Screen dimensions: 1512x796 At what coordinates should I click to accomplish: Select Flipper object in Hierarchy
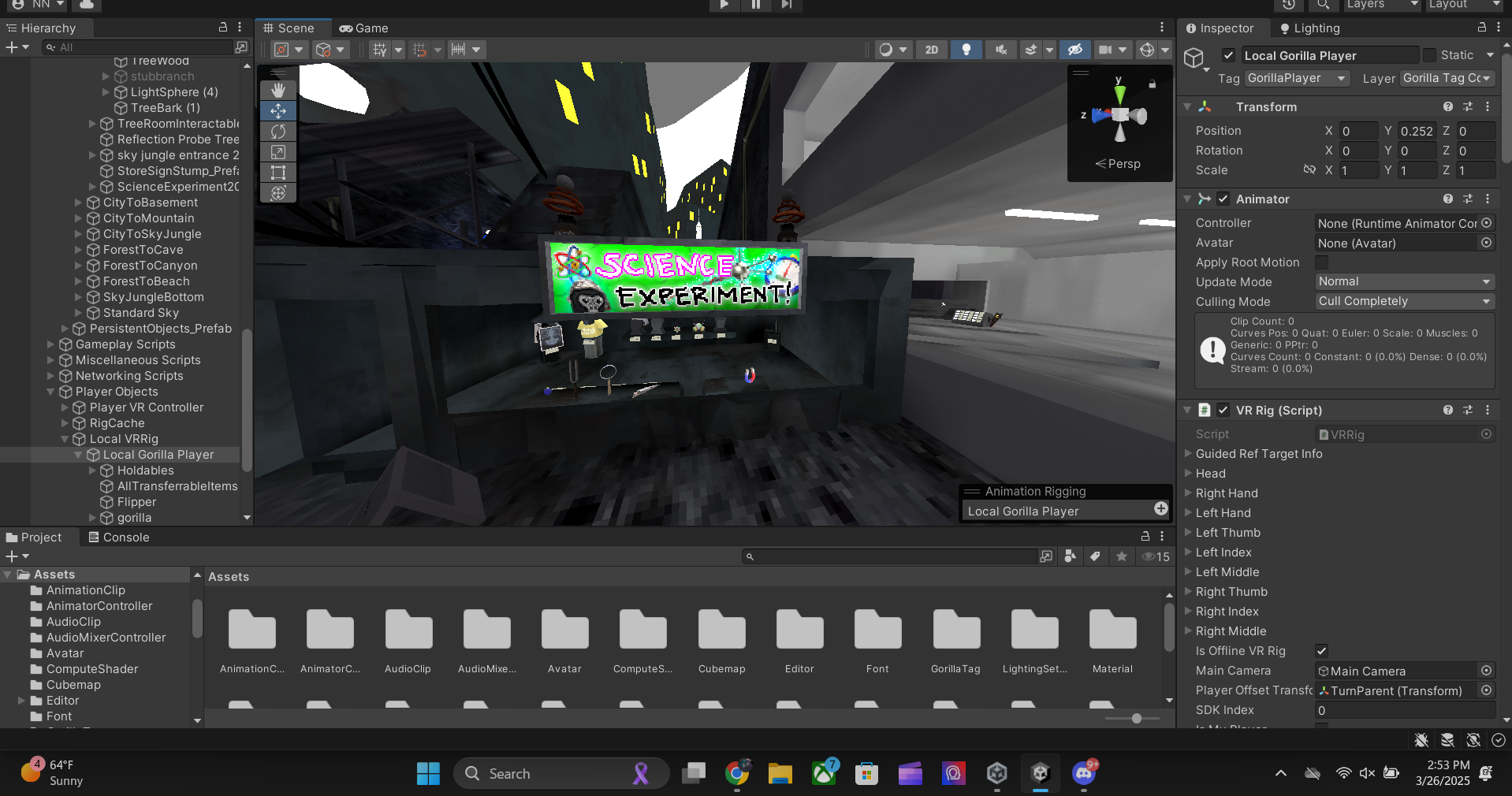click(136, 502)
